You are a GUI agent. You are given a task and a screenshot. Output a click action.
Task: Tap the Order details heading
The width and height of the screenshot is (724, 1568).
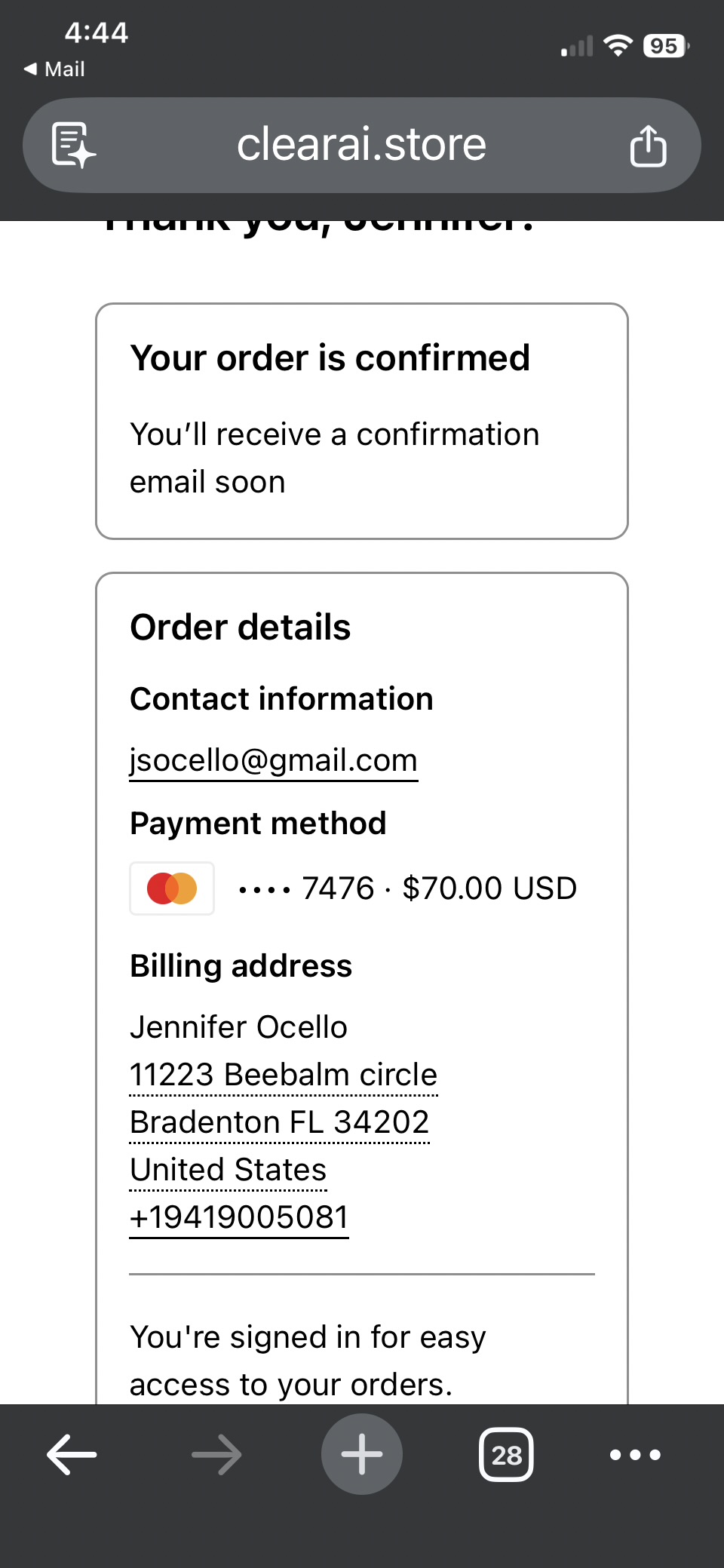240,628
